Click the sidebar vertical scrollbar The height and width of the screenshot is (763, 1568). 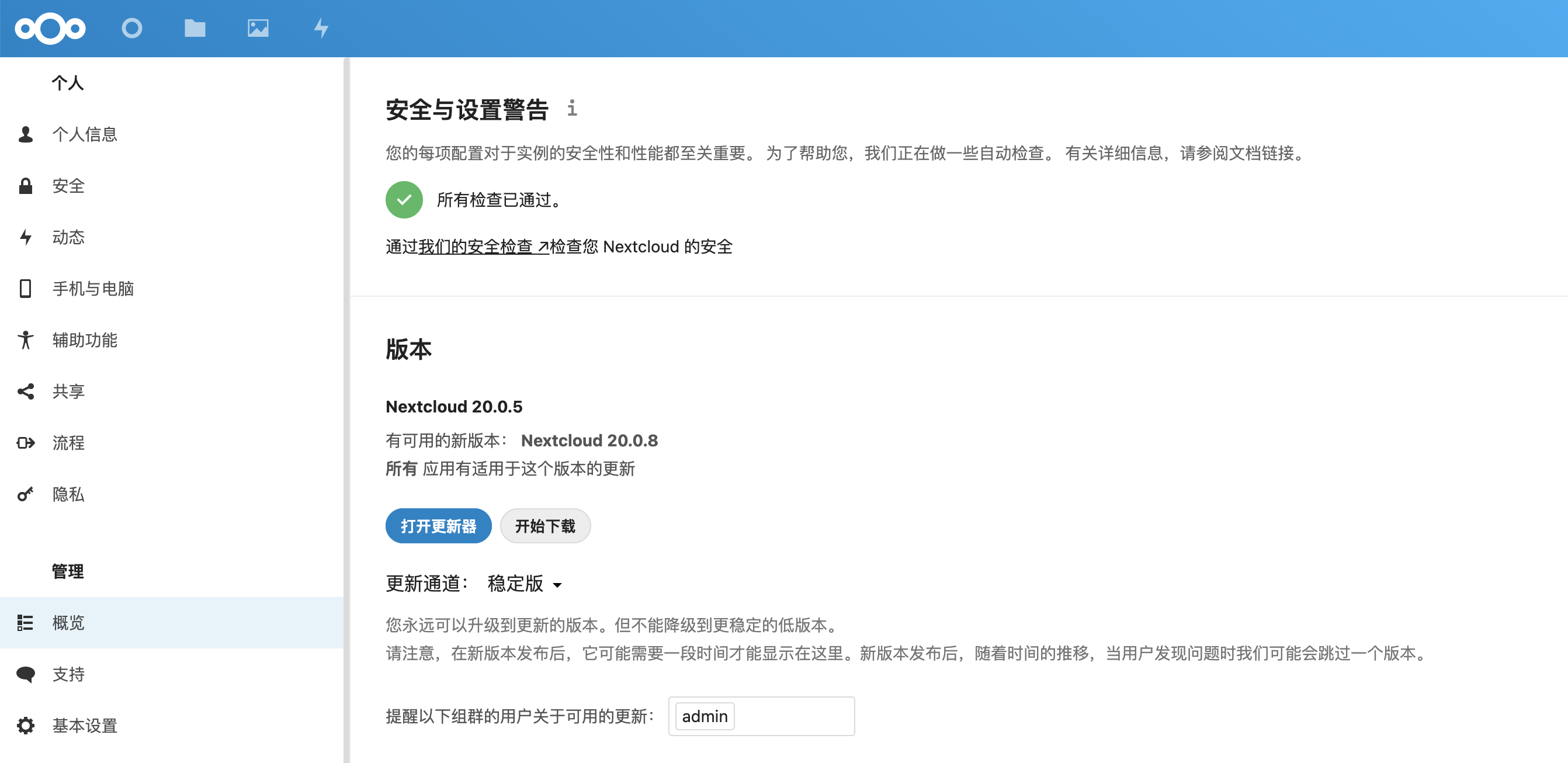coord(346,410)
